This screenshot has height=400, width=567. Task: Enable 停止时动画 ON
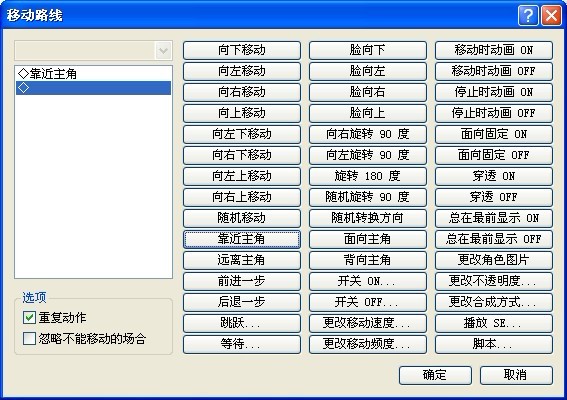pyautogui.click(x=494, y=92)
